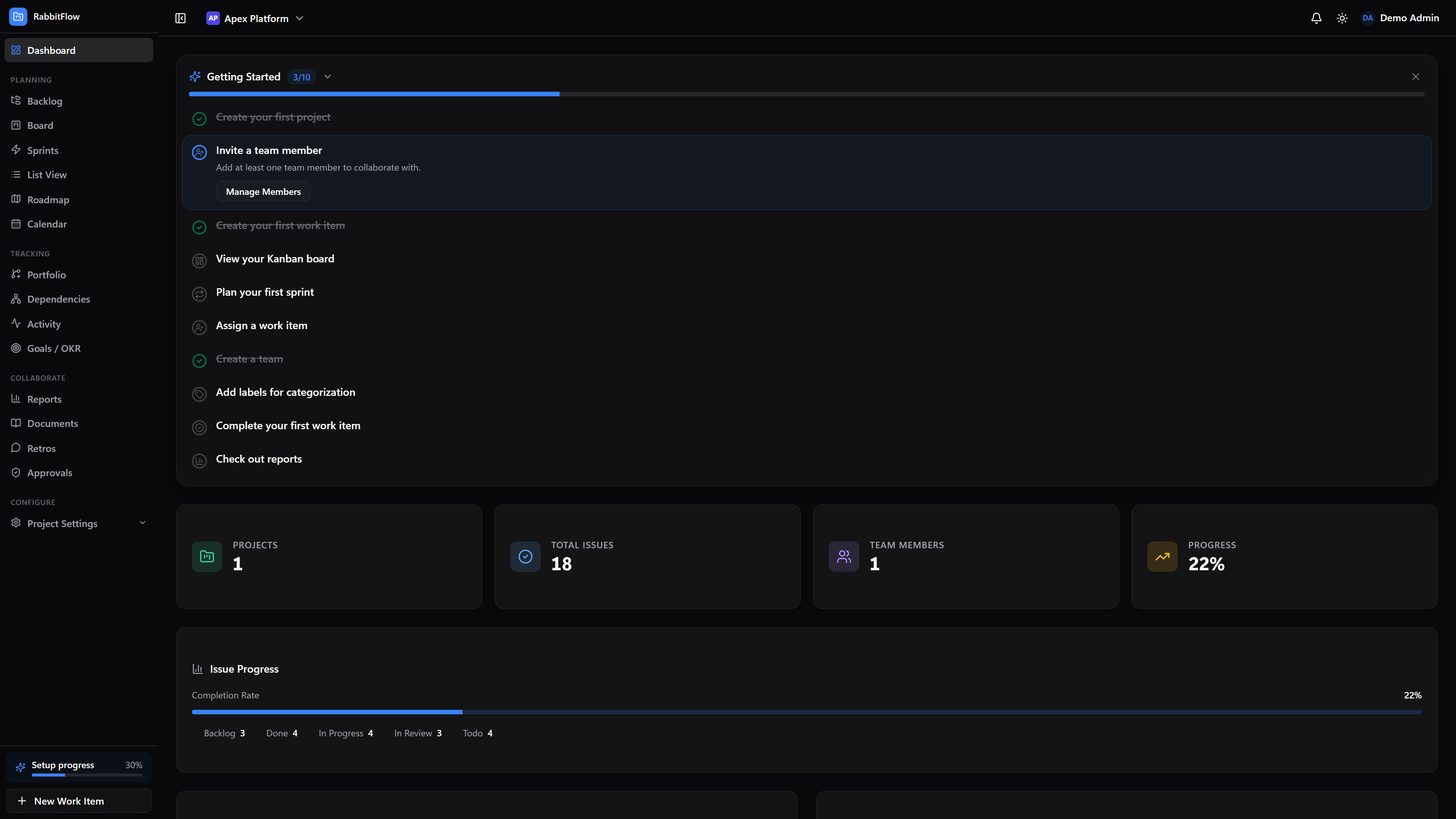Collapse the Getting Started checklist chevron
The height and width of the screenshot is (819, 1456).
pos(327,77)
